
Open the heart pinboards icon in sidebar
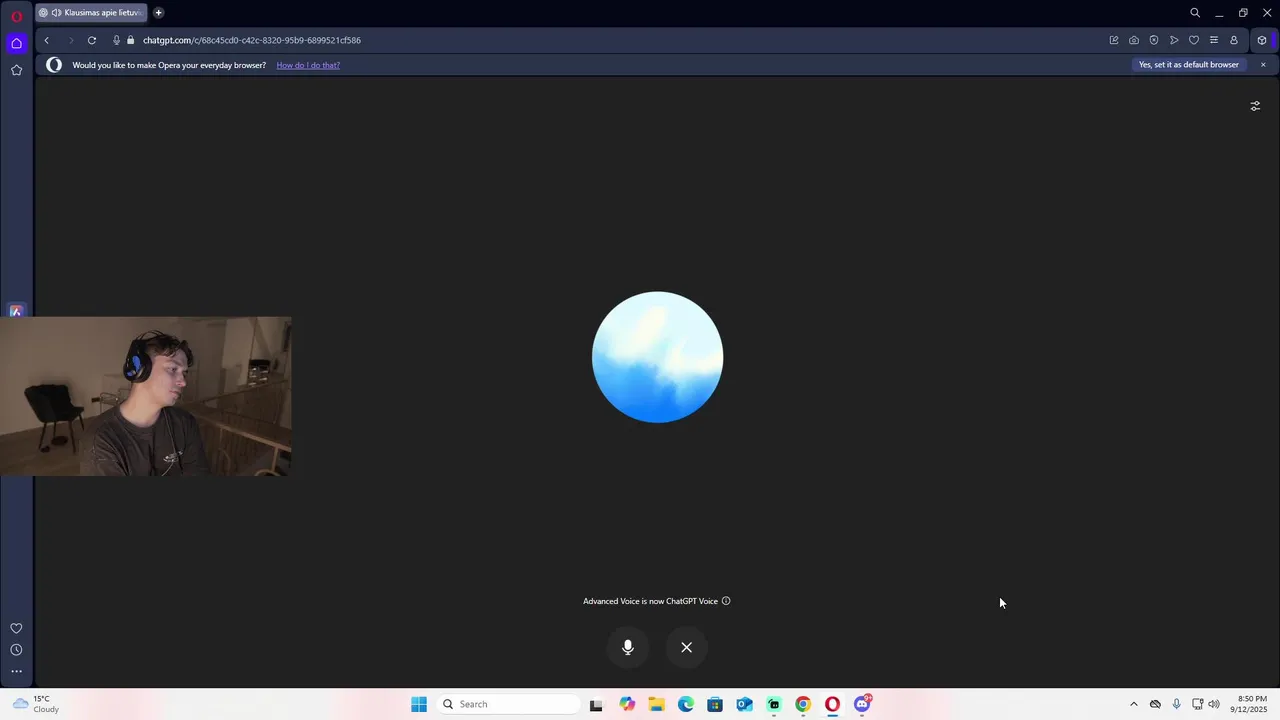[x=16, y=628]
